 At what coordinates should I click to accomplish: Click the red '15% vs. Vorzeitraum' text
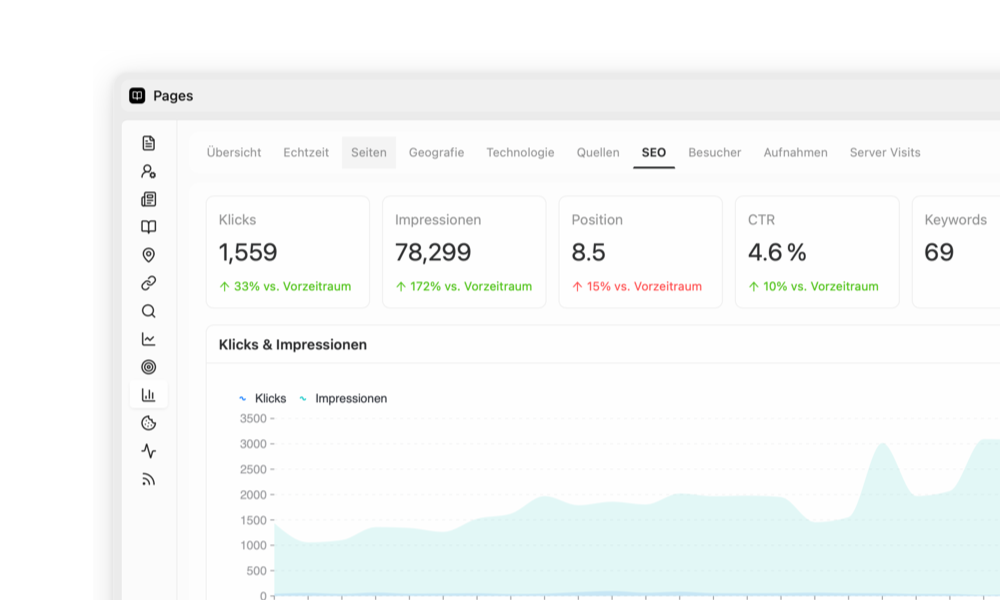pyautogui.click(x=644, y=286)
